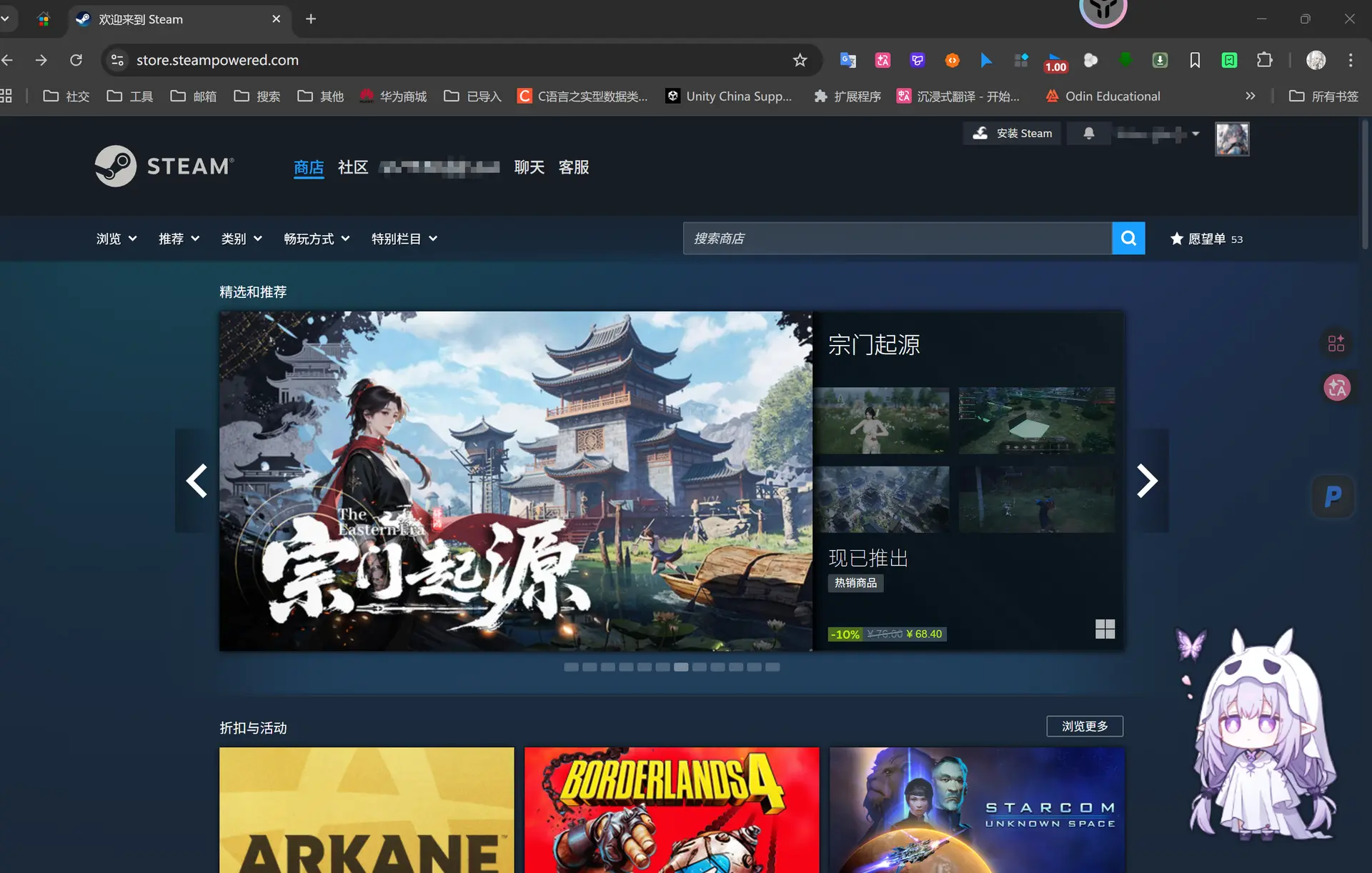The image size is (1372, 873).
Task: Click the floating blue P icon
Action: tap(1333, 497)
